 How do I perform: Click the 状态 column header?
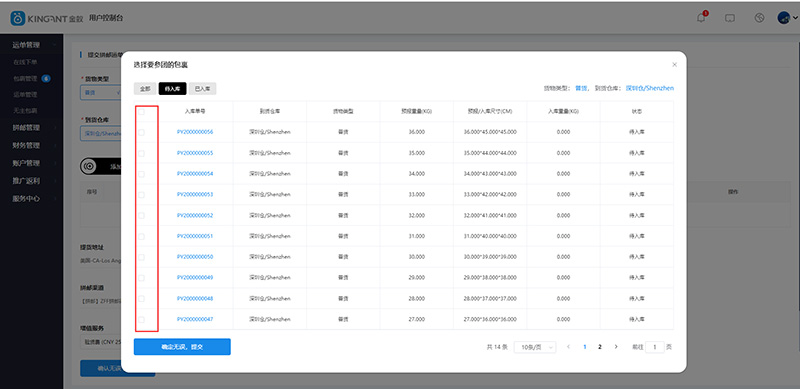tap(637, 111)
